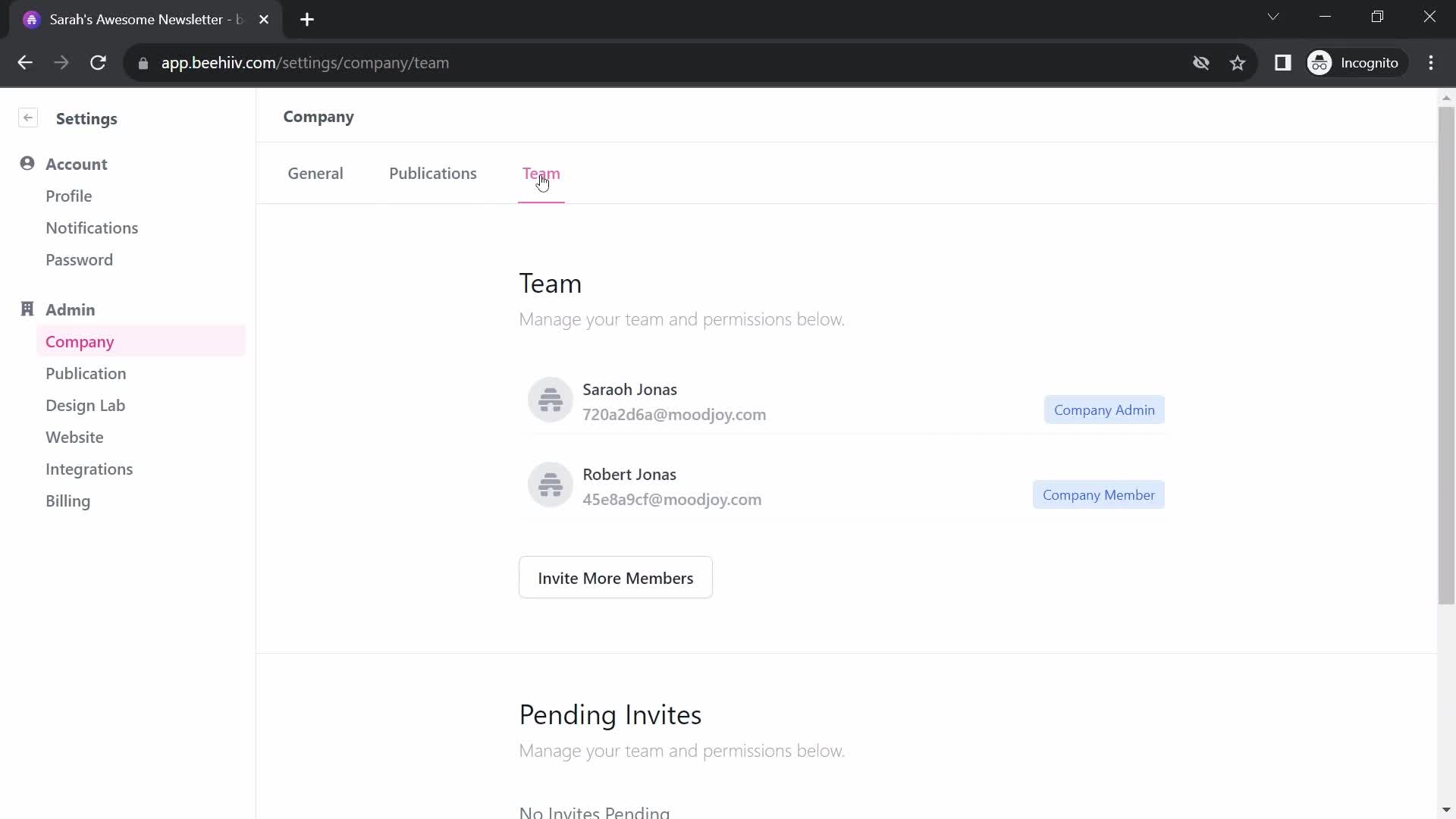The height and width of the screenshot is (819, 1456).
Task: Click the Account user icon in sidebar
Action: coord(26,164)
